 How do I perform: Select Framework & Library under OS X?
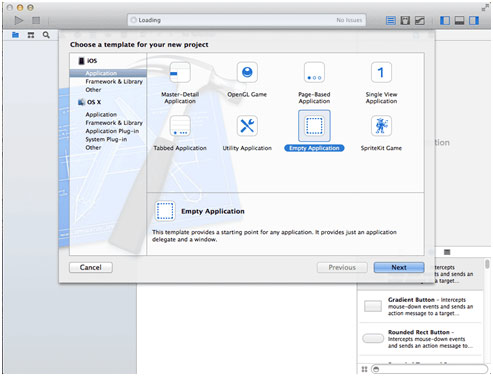tap(114, 123)
